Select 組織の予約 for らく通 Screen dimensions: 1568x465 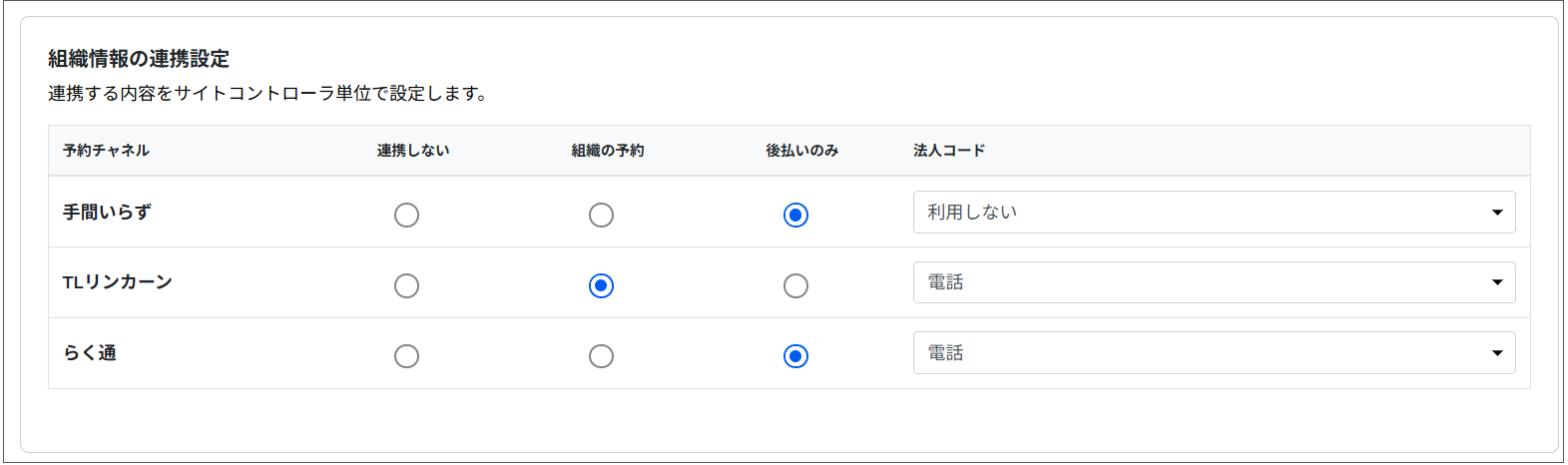coord(601,356)
